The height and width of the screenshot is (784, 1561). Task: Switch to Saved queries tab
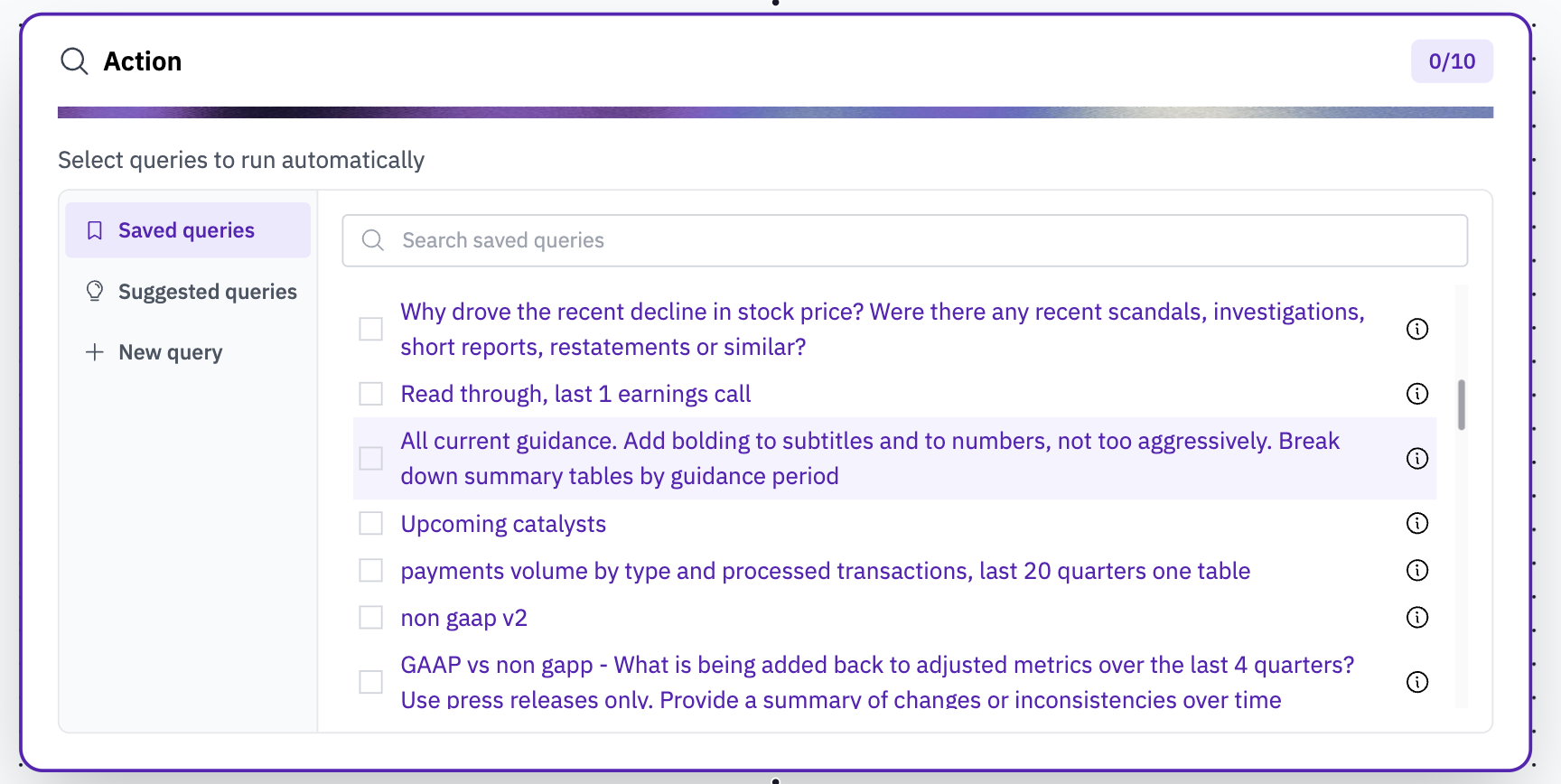click(x=187, y=230)
